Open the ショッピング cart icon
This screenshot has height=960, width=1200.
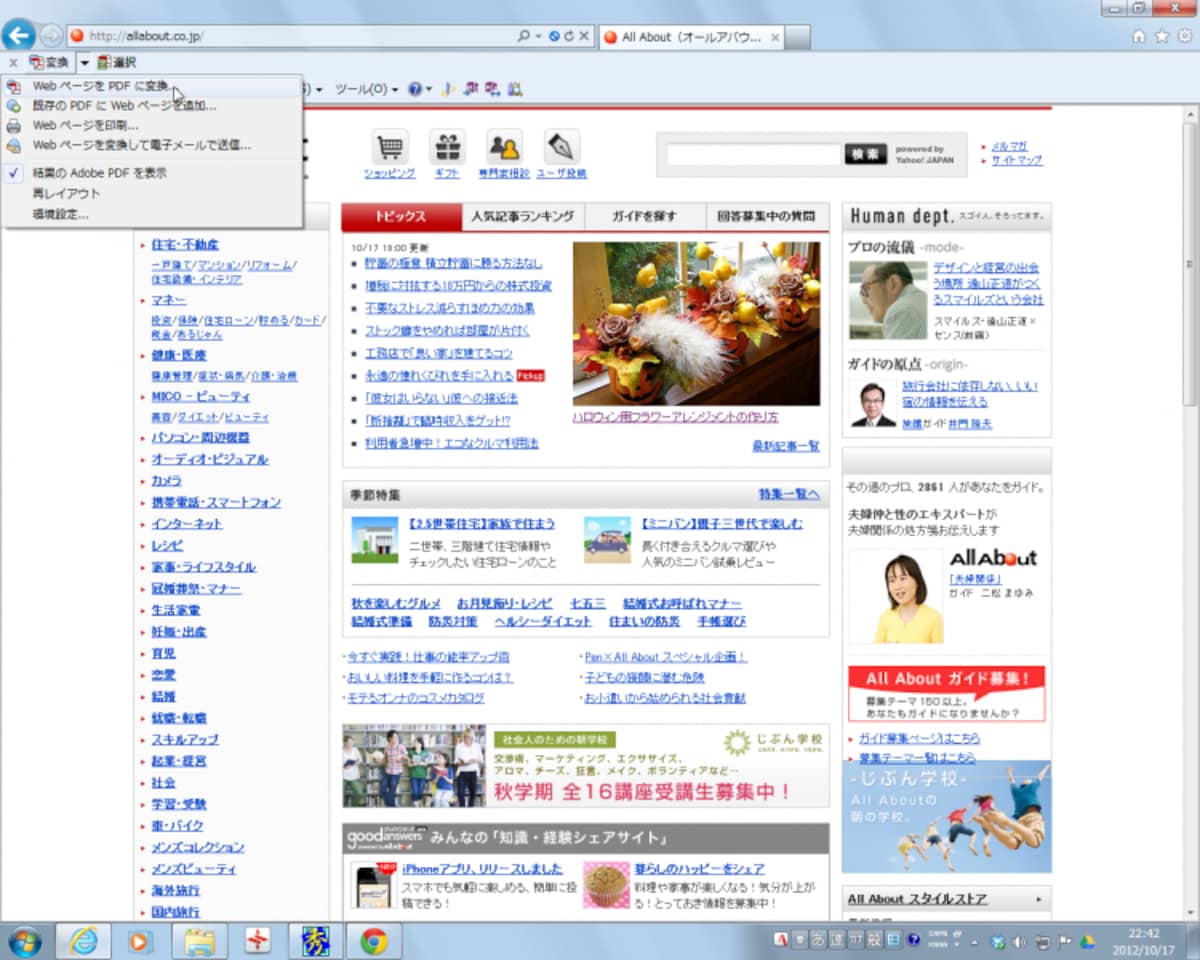389,147
